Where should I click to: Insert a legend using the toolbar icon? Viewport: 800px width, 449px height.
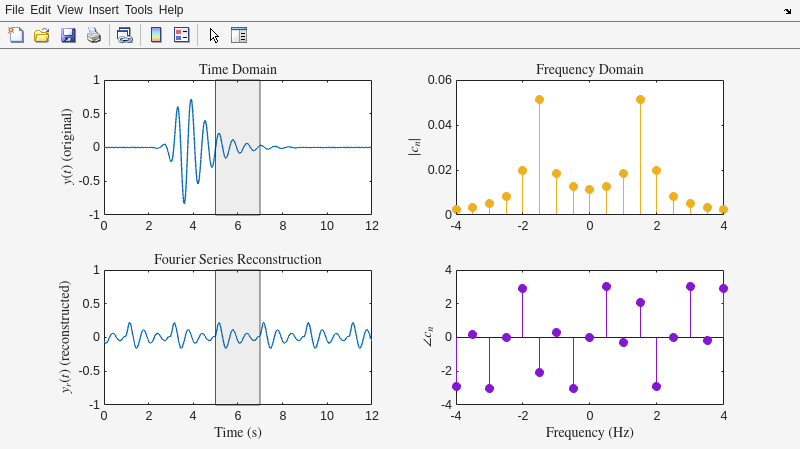point(182,35)
